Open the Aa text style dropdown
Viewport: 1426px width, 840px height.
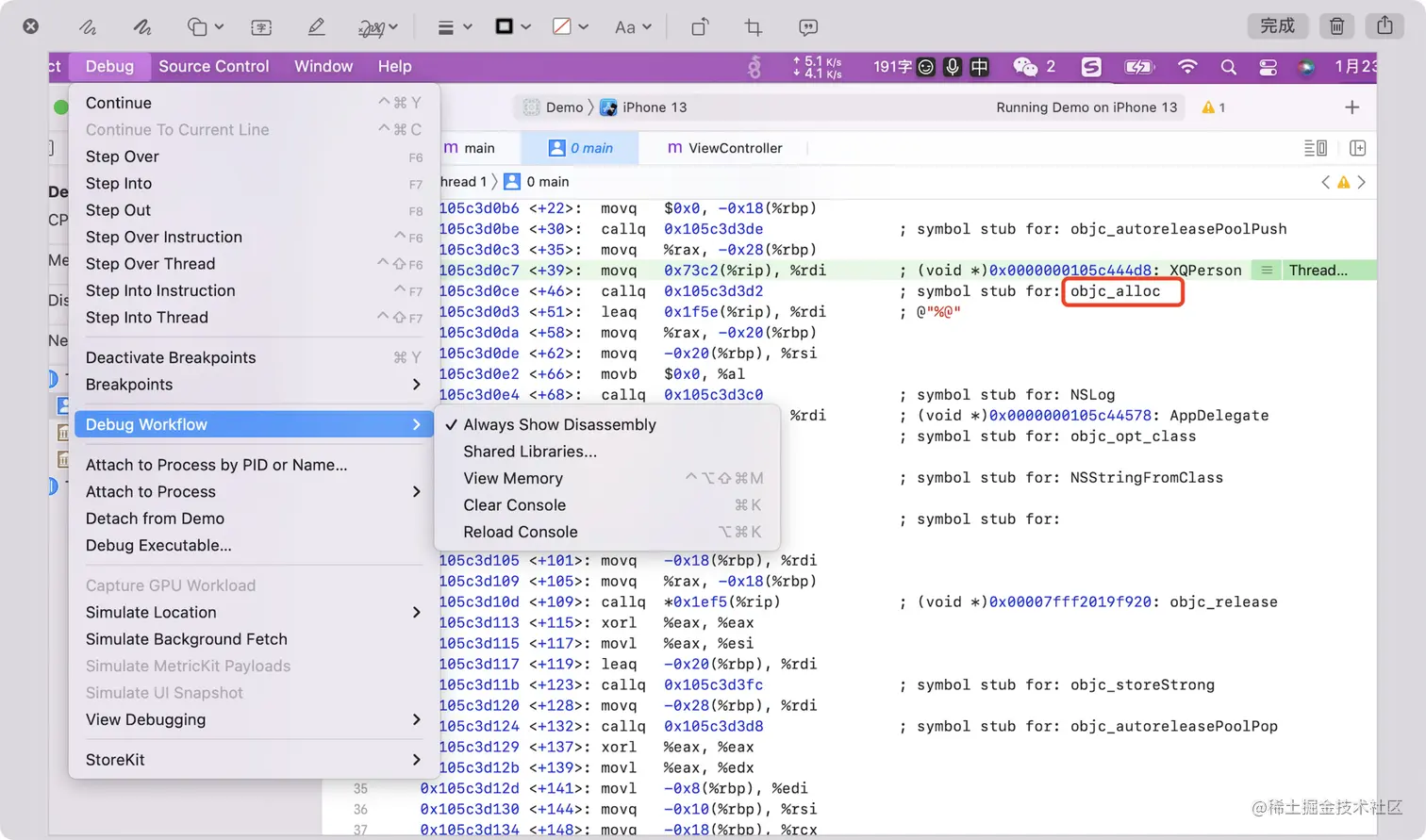pos(633,27)
